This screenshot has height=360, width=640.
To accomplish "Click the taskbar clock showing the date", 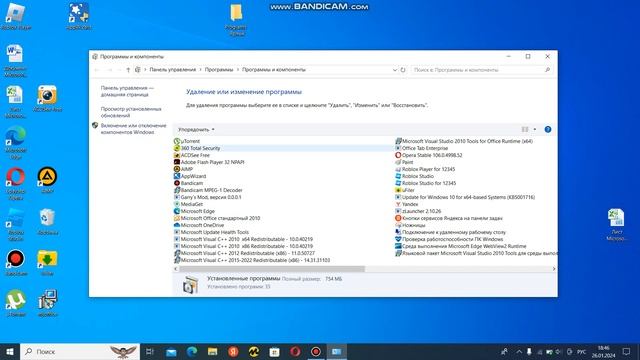I will point(603,351).
